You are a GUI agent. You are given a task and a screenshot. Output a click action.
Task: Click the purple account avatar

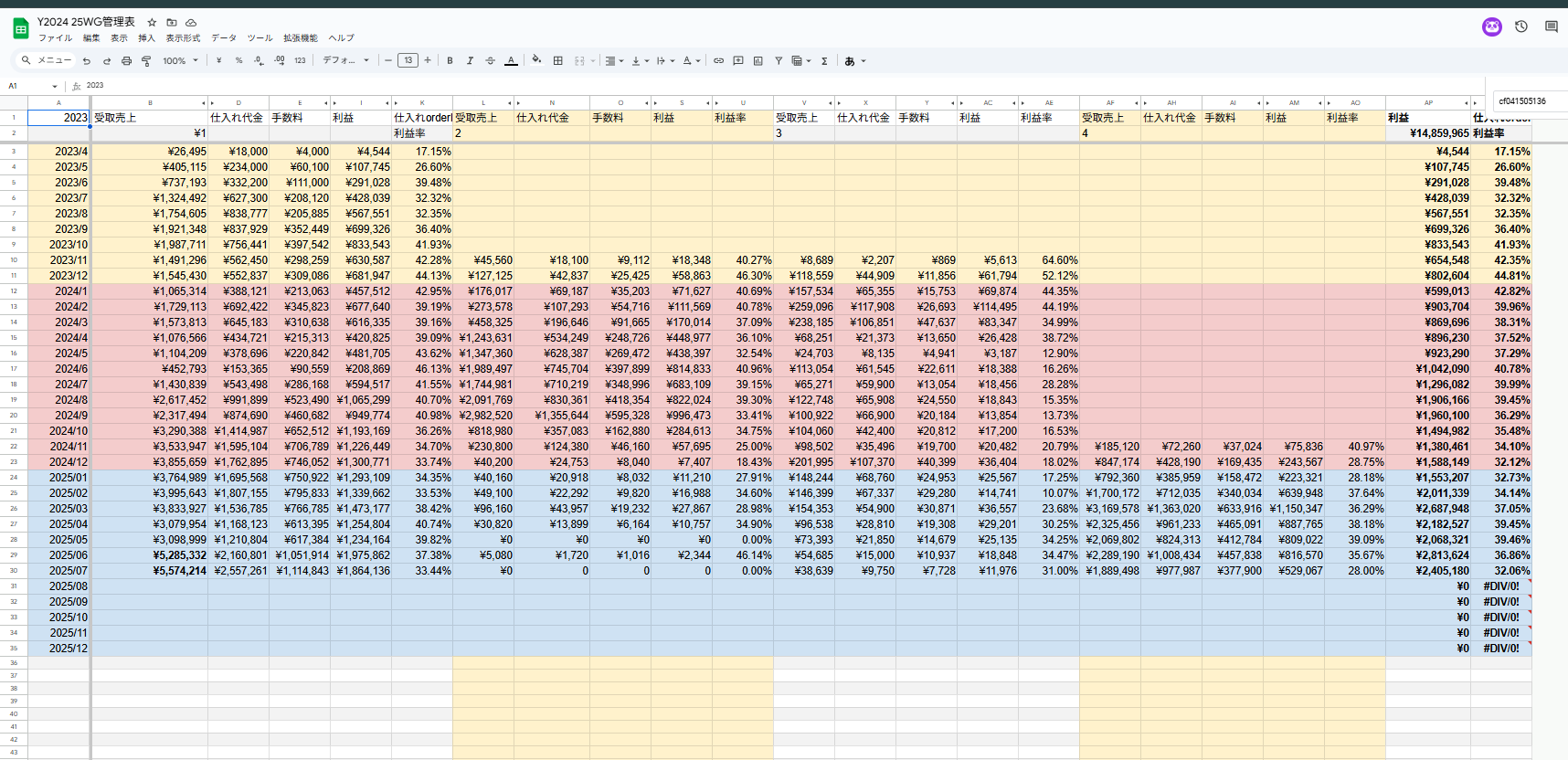click(1492, 26)
